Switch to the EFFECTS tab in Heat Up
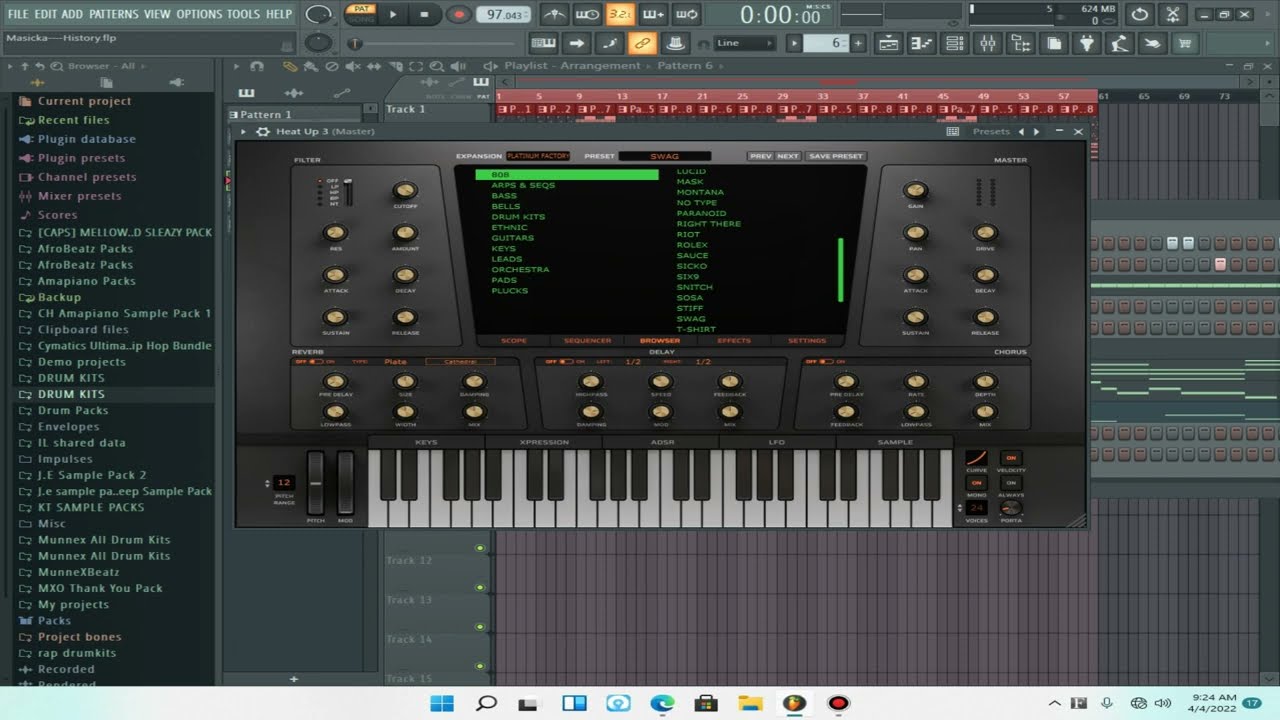The width and height of the screenshot is (1280, 720). coord(734,341)
